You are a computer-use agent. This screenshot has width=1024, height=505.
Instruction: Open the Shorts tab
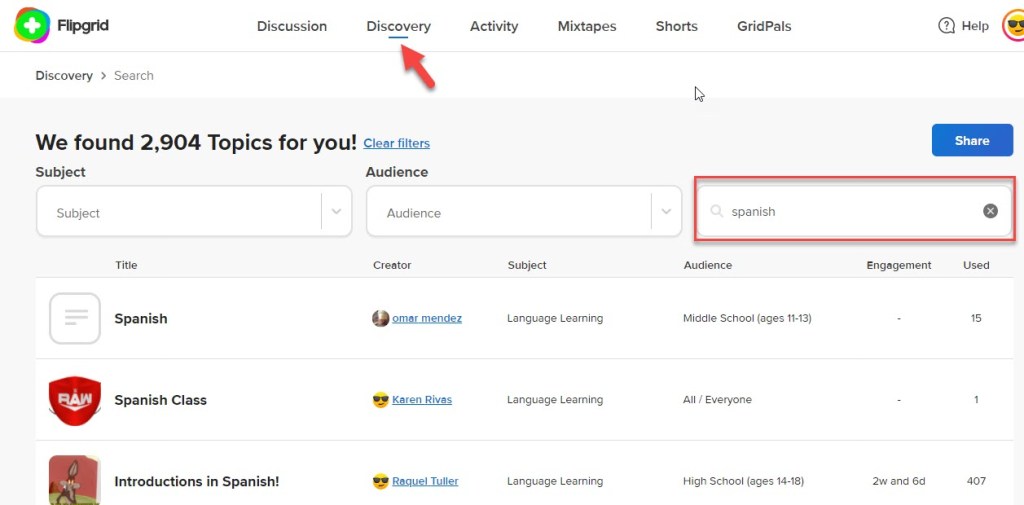[677, 26]
